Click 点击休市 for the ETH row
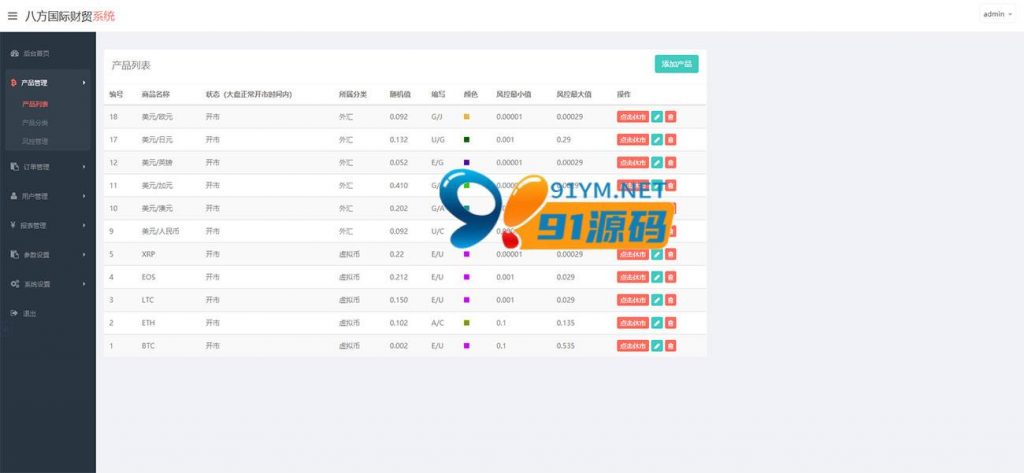Image resolution: width=1024 pixels, height=473 pixels. tap(633, 323)
